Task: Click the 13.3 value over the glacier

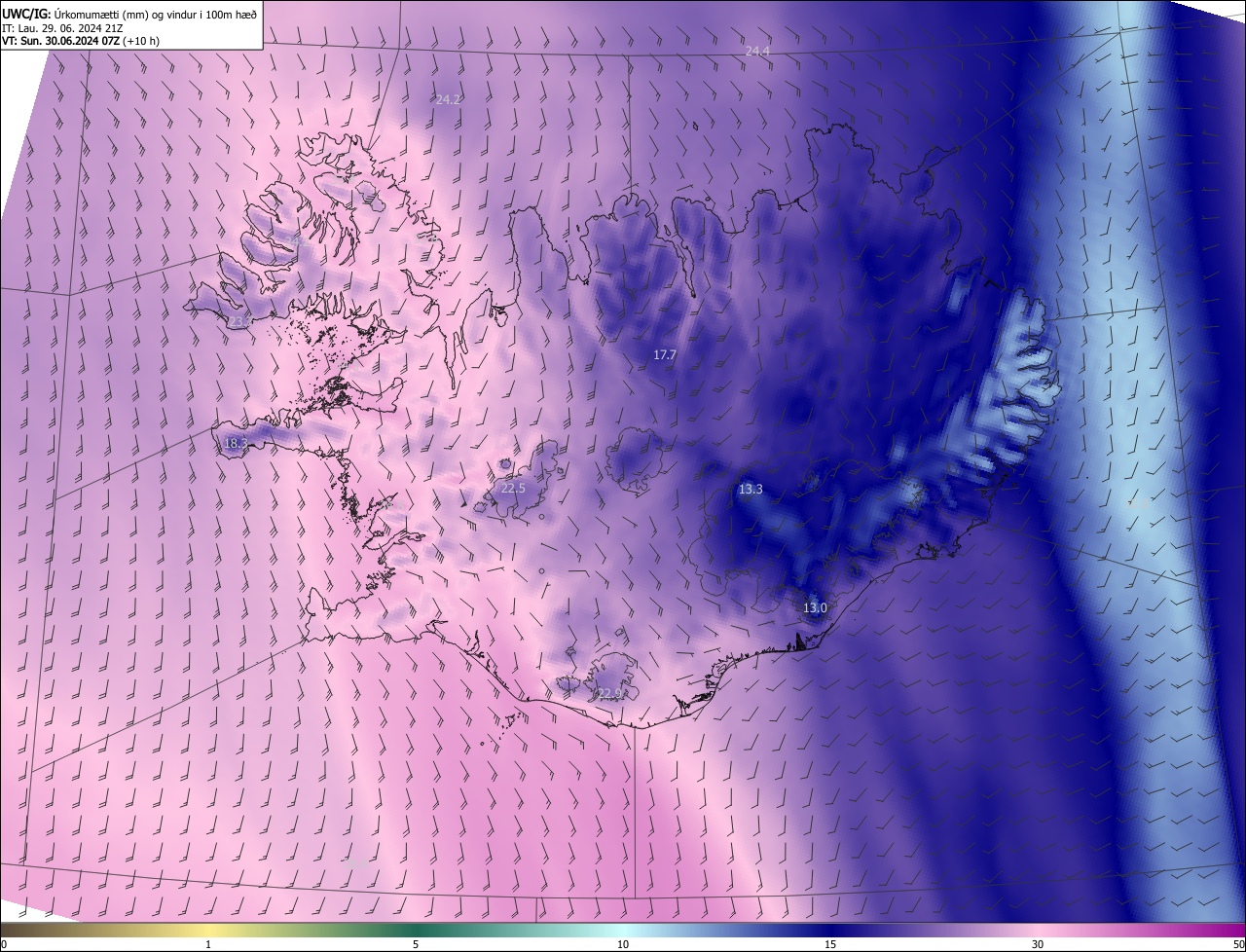Action: click(751, 490)
